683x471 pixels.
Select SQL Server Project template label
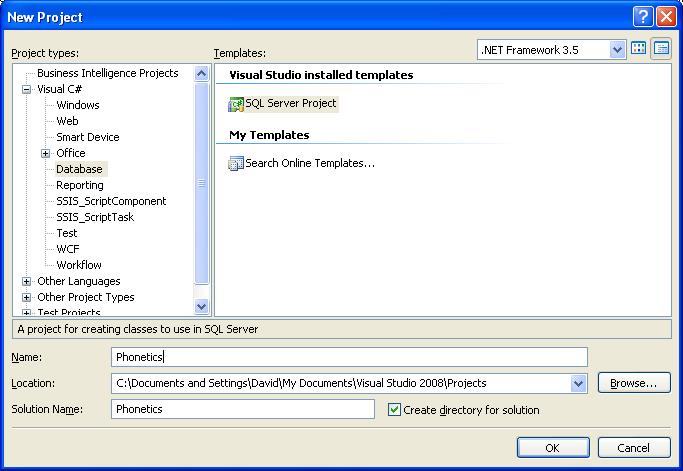tap(291, 103)
